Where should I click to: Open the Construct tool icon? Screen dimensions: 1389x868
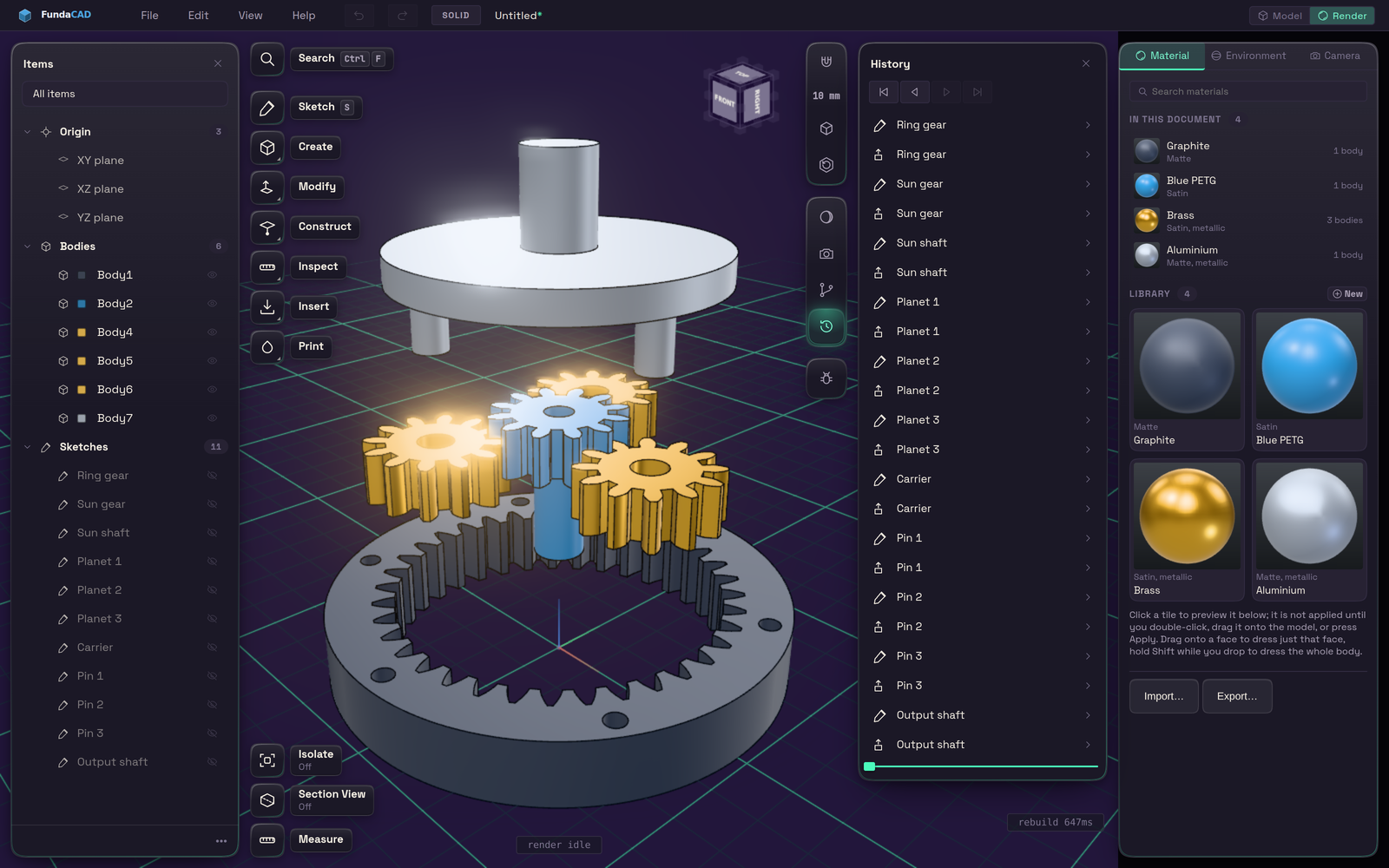coord(267,227)
